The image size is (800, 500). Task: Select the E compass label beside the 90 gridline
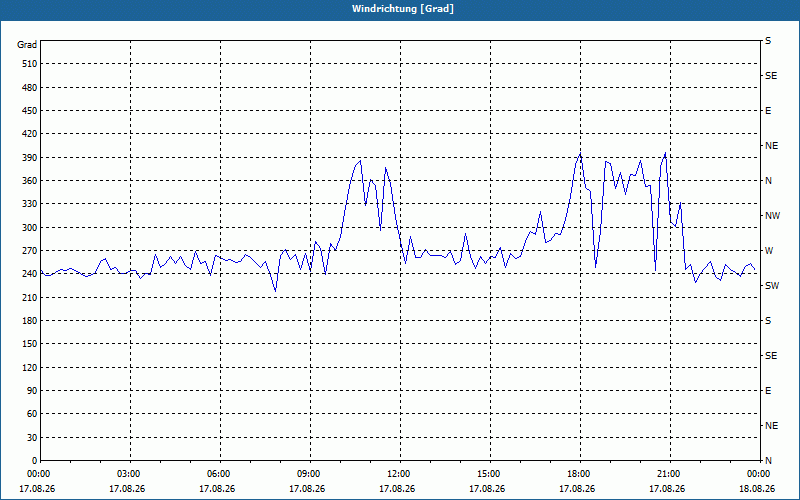click(x=768, y=391)
